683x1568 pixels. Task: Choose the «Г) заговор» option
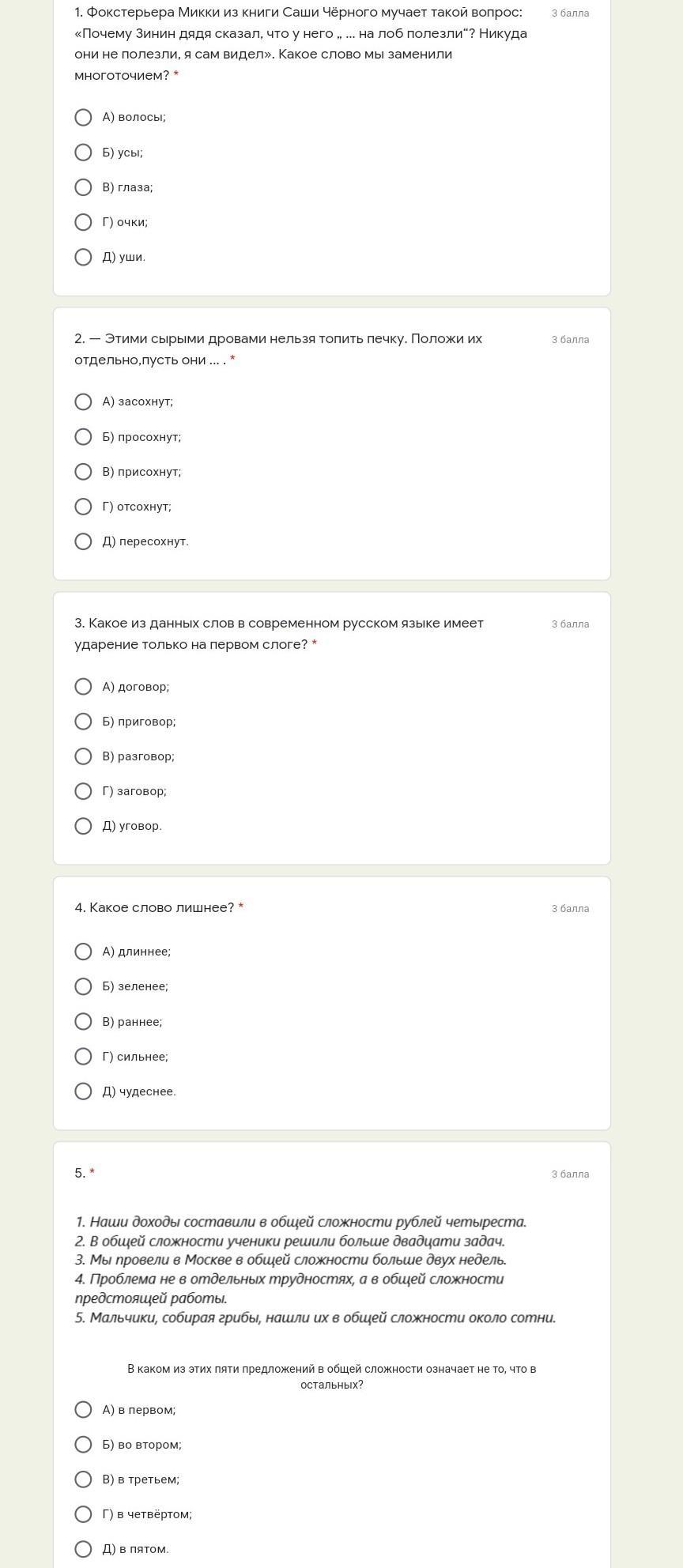point(83,791)
